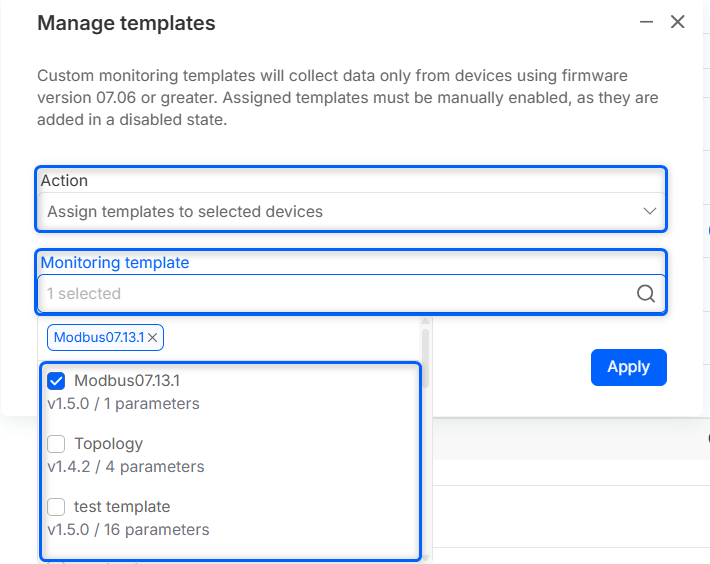710x564 pixels.
Task: Tick the test template checkbox
Action: click(x=57, y=506)
